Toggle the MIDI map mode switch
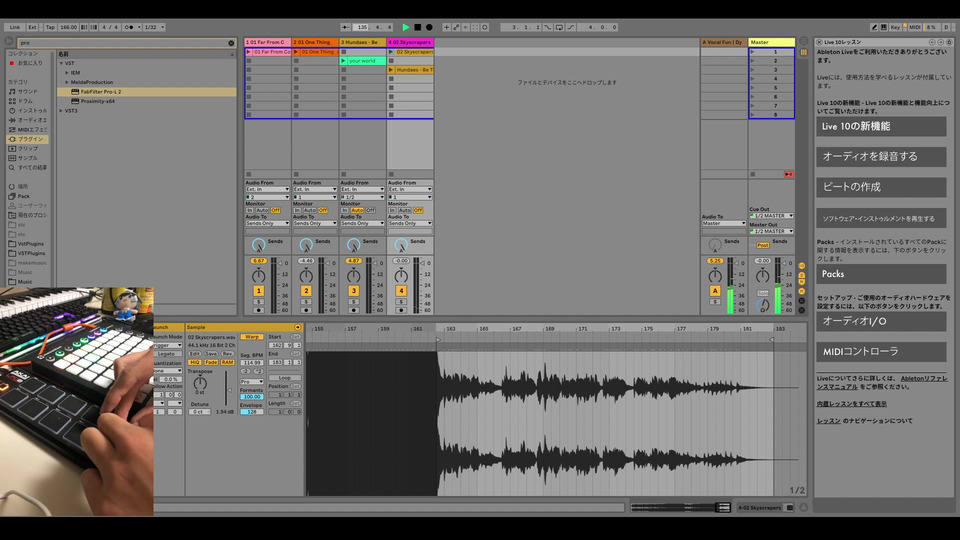960x540 pixels. coord(914,27)
